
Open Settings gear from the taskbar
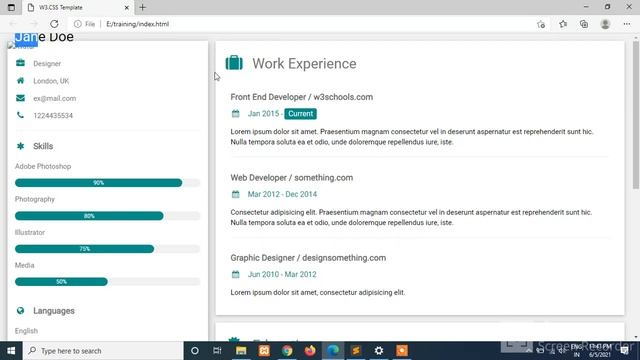coord(379,351)
